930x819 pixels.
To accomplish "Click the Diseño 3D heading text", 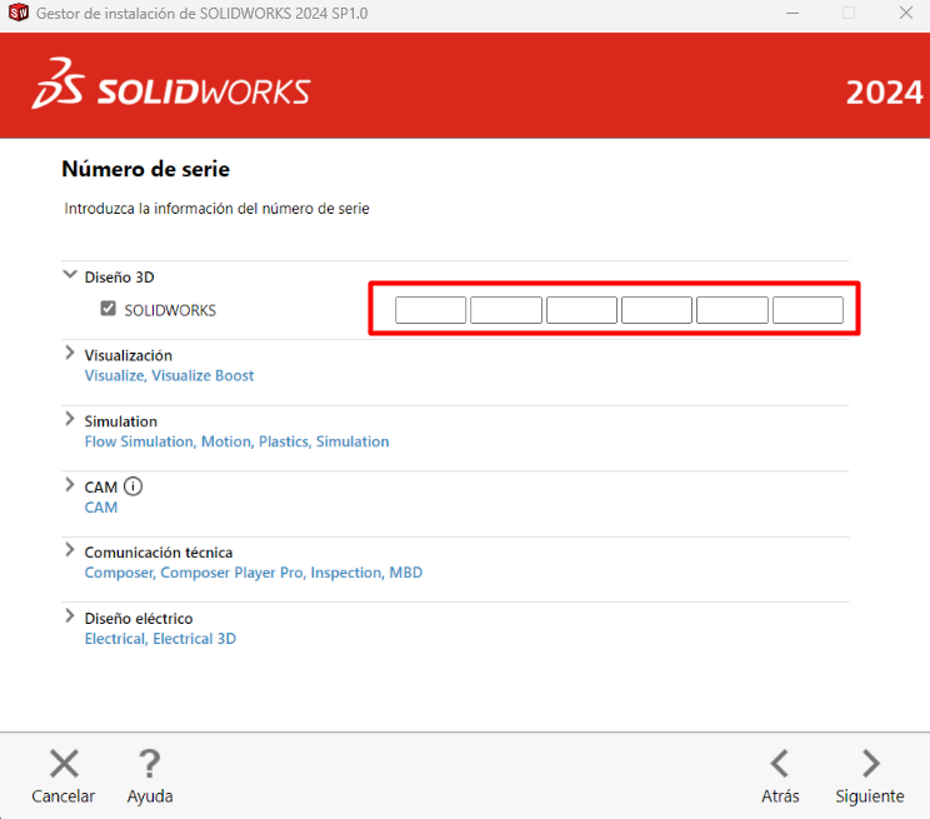I will [119, 278].
